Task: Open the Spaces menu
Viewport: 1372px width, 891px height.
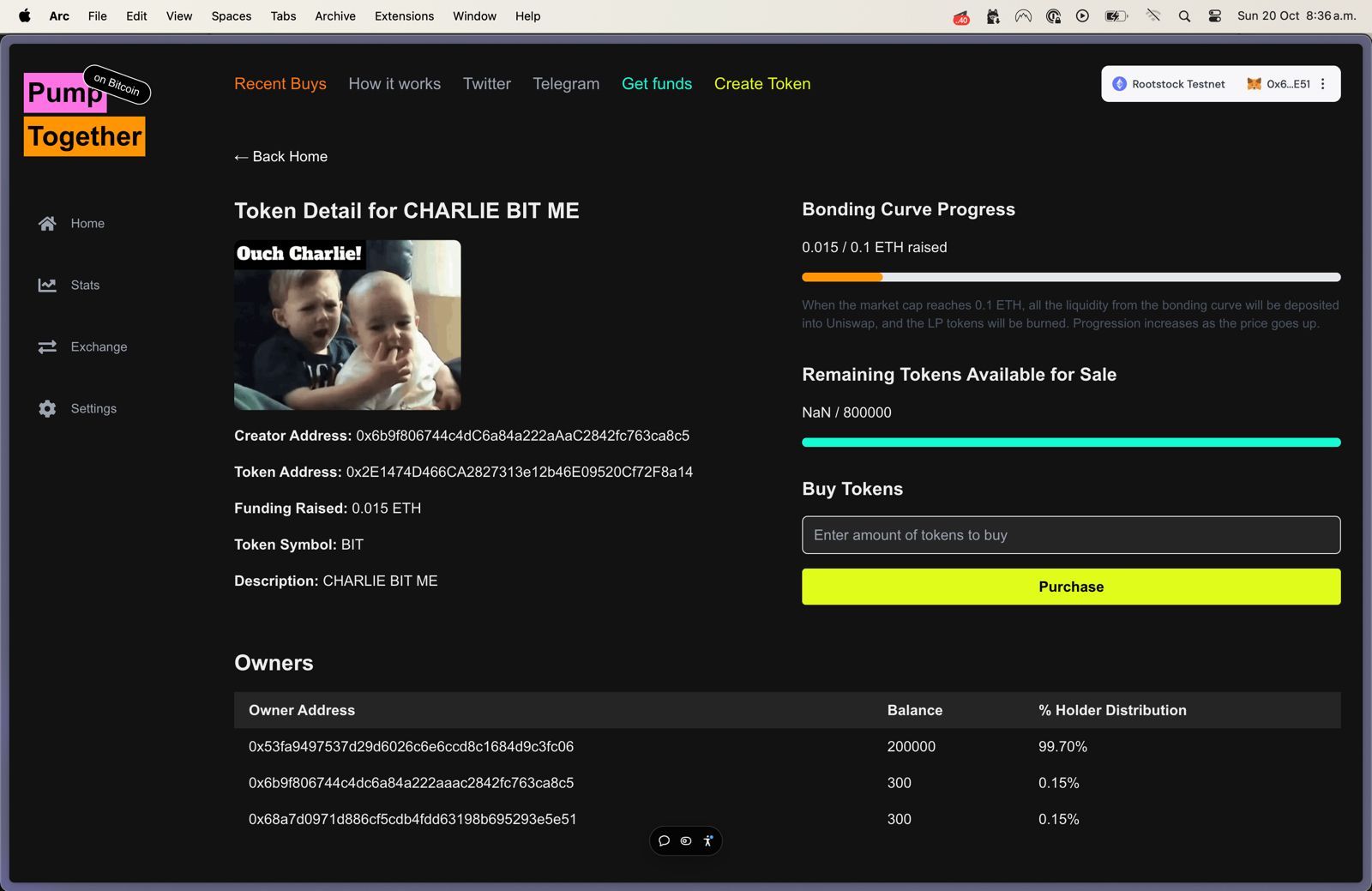Action: (232, 15)
